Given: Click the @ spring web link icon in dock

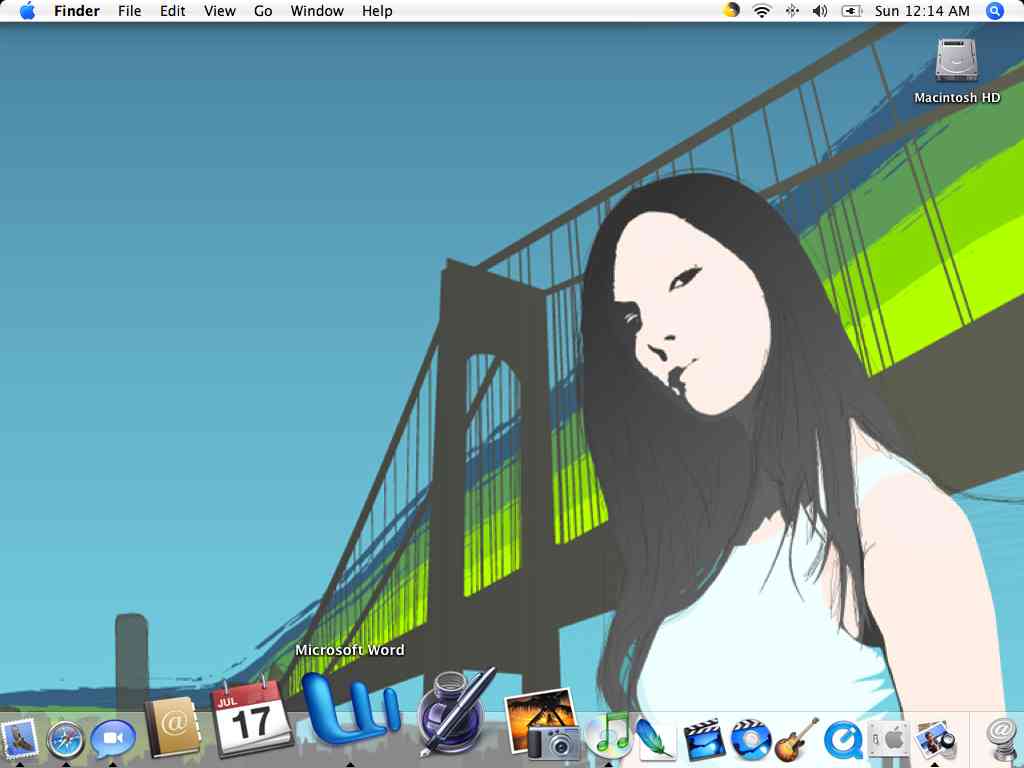Looking at the screenshot, I should [1002, 739].
